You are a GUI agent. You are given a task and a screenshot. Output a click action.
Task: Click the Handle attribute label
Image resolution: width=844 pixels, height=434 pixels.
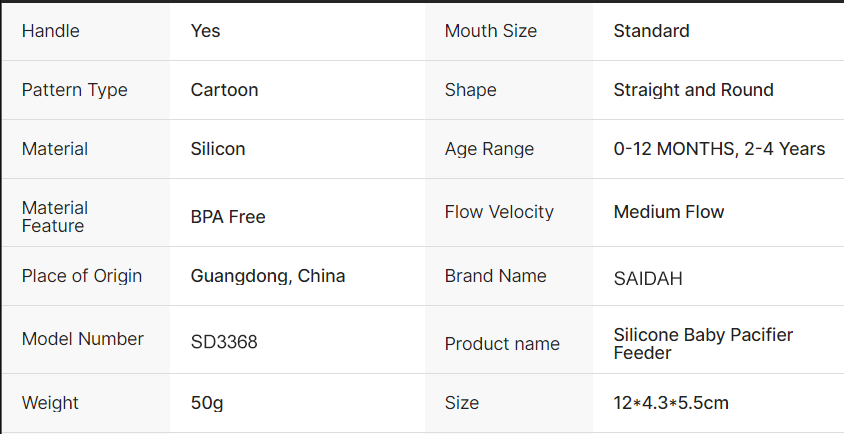pos(50,31)
